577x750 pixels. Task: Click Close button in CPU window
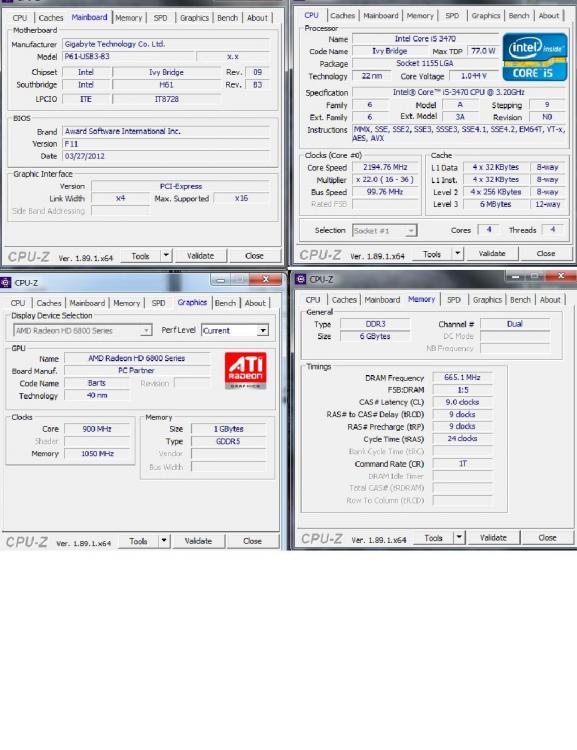click(x=546, y=254)
